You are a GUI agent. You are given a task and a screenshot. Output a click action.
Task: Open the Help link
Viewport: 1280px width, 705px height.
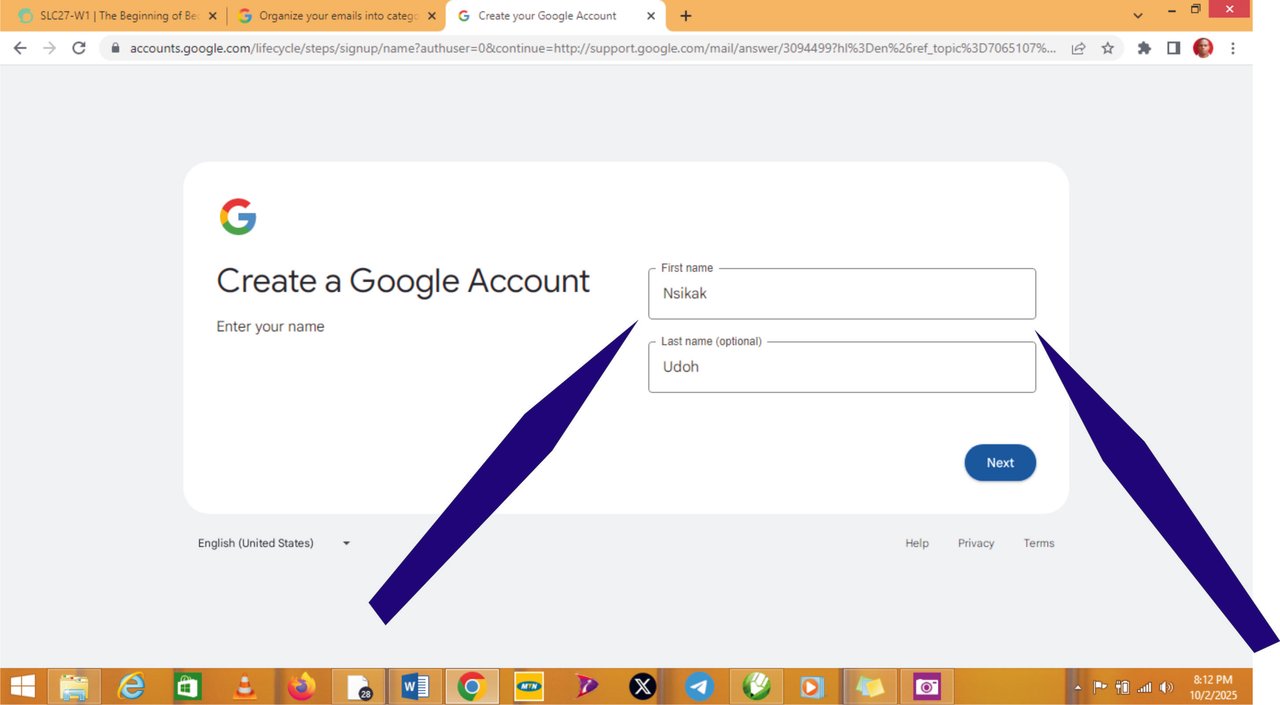pyautogui.click(x=917, y=543)
